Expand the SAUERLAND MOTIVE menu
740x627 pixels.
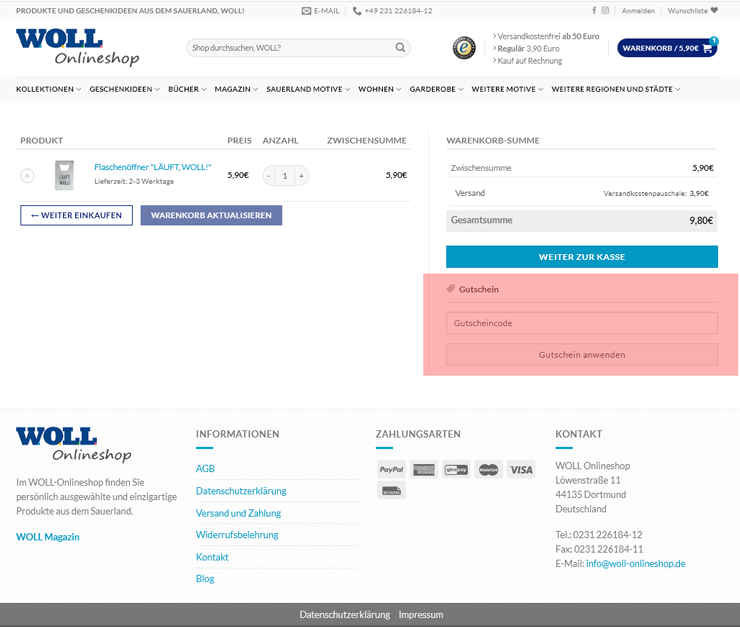coord(308,89)
